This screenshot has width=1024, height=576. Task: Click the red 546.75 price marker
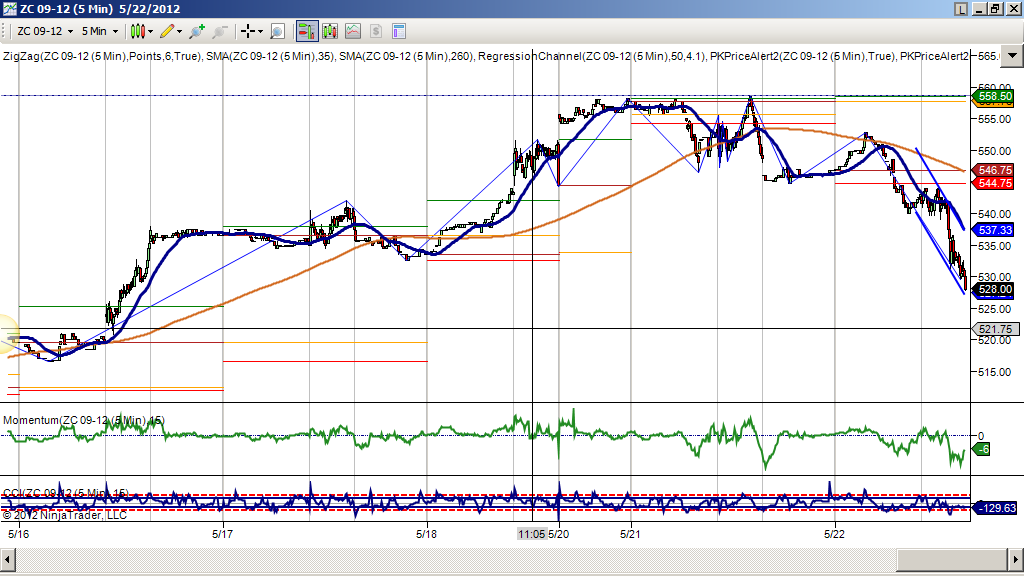coord(993,170)
